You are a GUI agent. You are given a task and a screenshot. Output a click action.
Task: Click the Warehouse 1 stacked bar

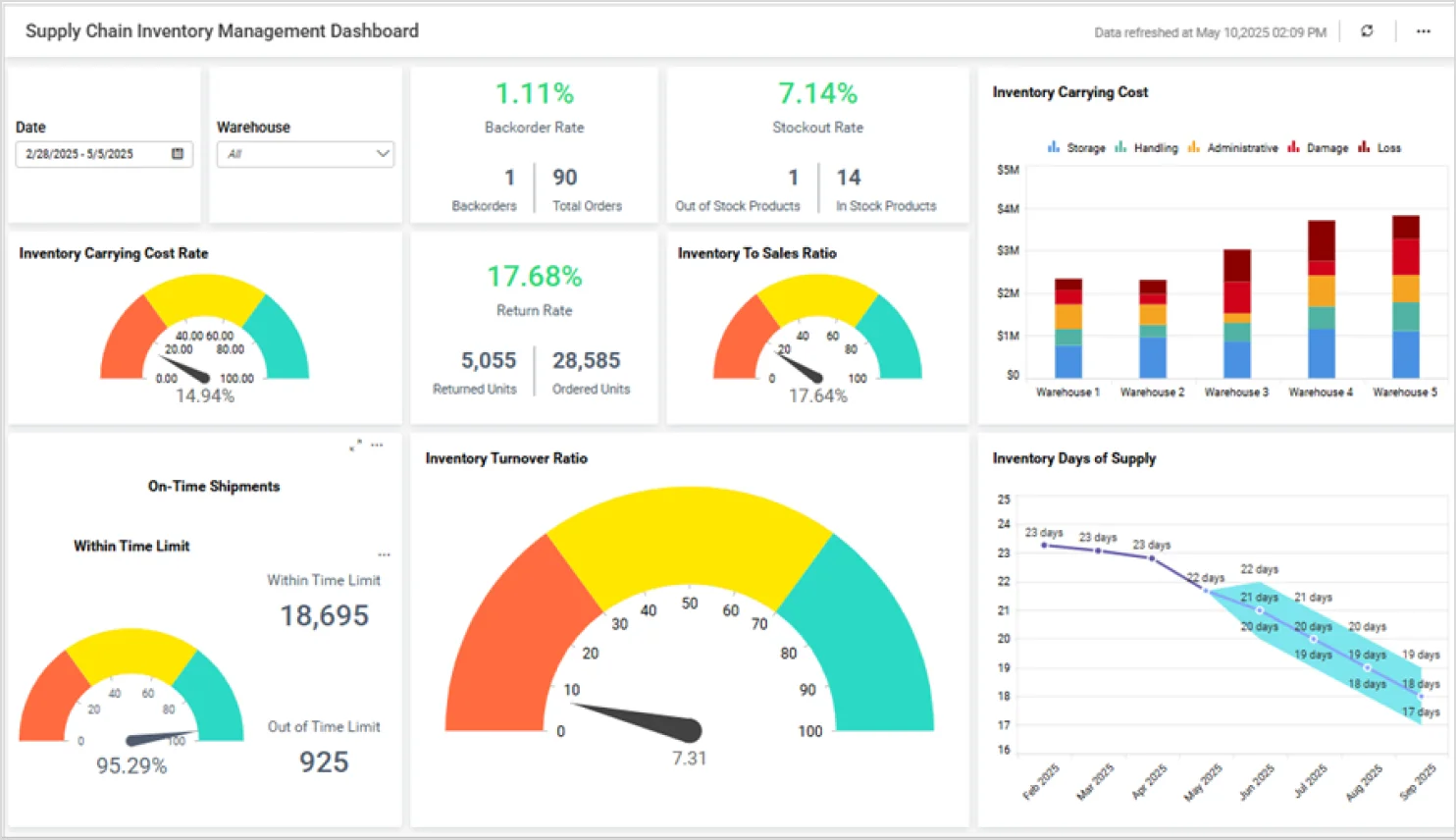pyautogui.click(x=1068, y=329)
